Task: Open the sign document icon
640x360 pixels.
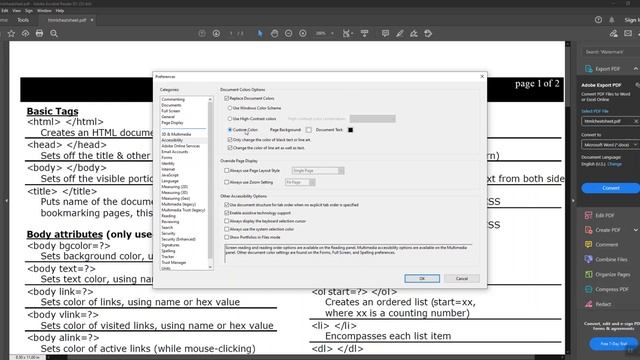Action: click(x=413, y=33)
